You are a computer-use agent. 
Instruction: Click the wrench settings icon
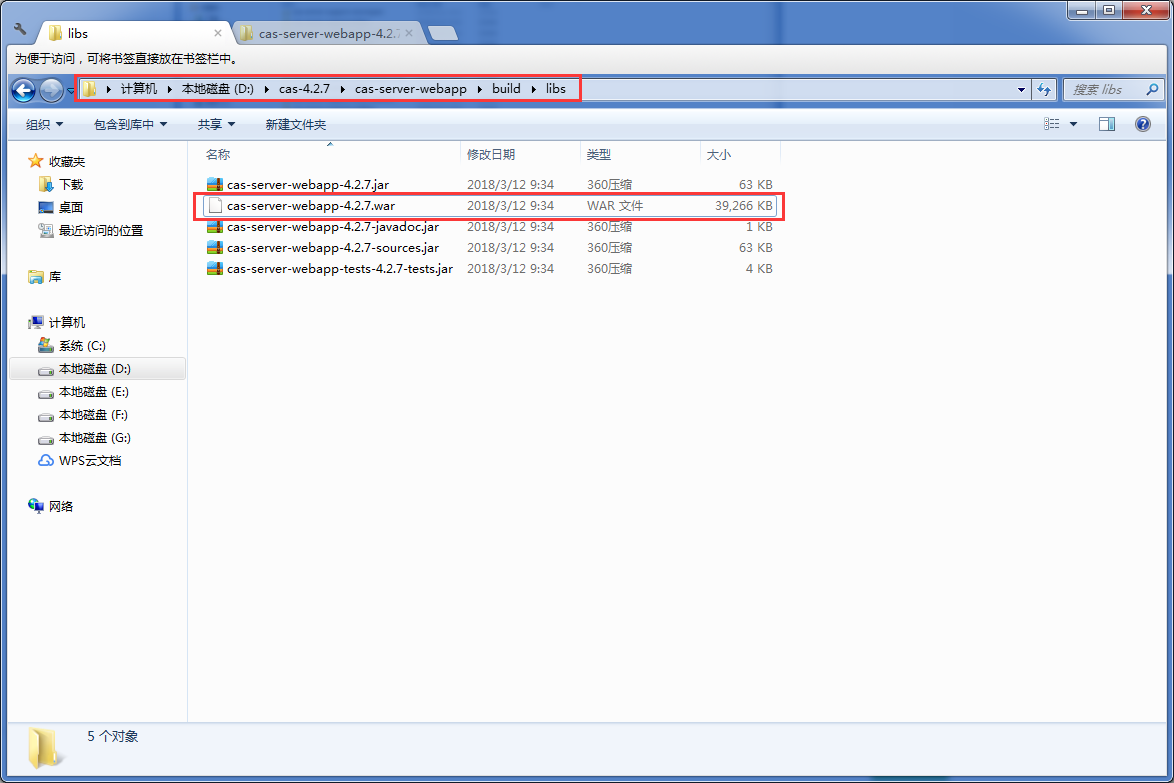pos(20,30)
